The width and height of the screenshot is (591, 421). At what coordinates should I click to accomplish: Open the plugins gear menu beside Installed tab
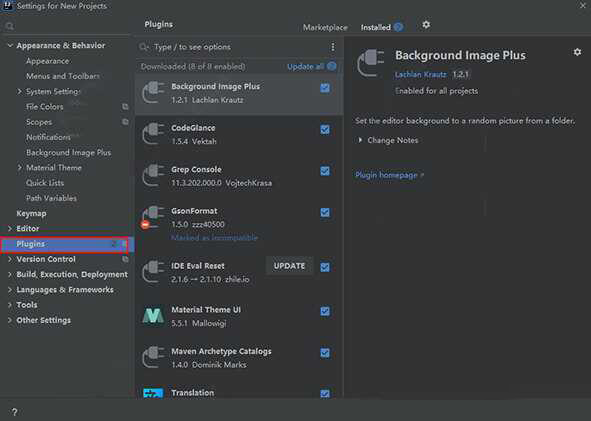point(426,25)
